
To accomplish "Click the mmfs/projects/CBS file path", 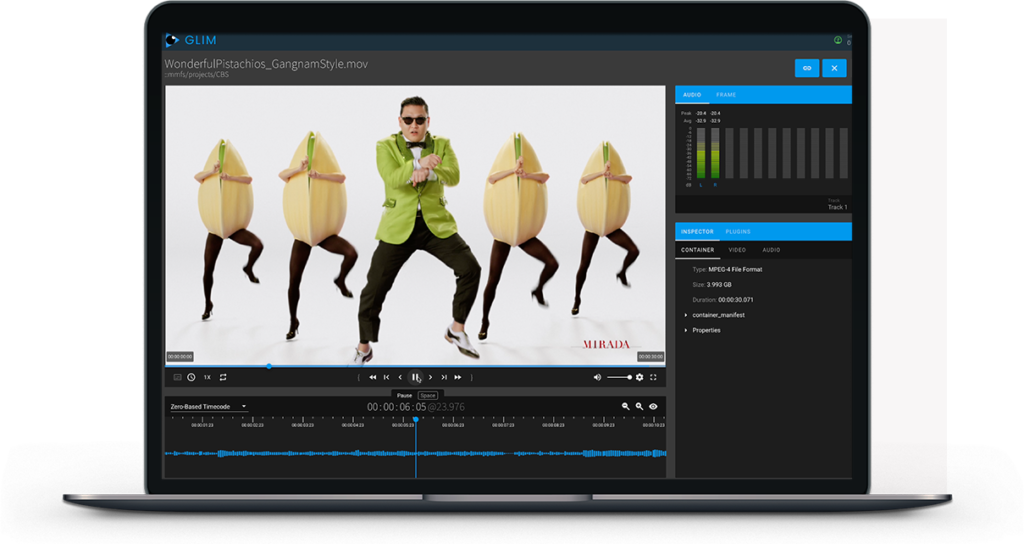I will coord(197,75).
